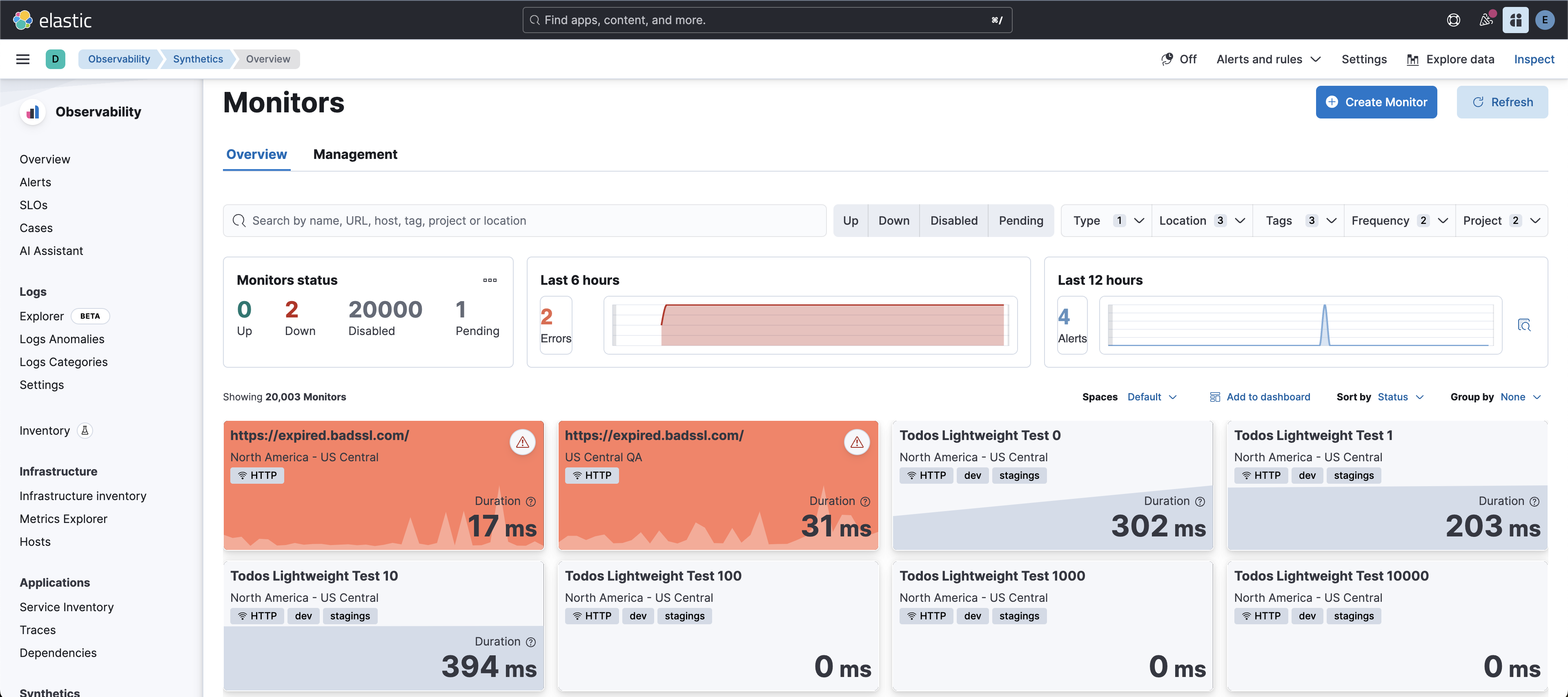Click warning icon on US Central QA card
The width and height of the screenshot is (1568, 697).
pyautogui.click(x=857, y=442)
